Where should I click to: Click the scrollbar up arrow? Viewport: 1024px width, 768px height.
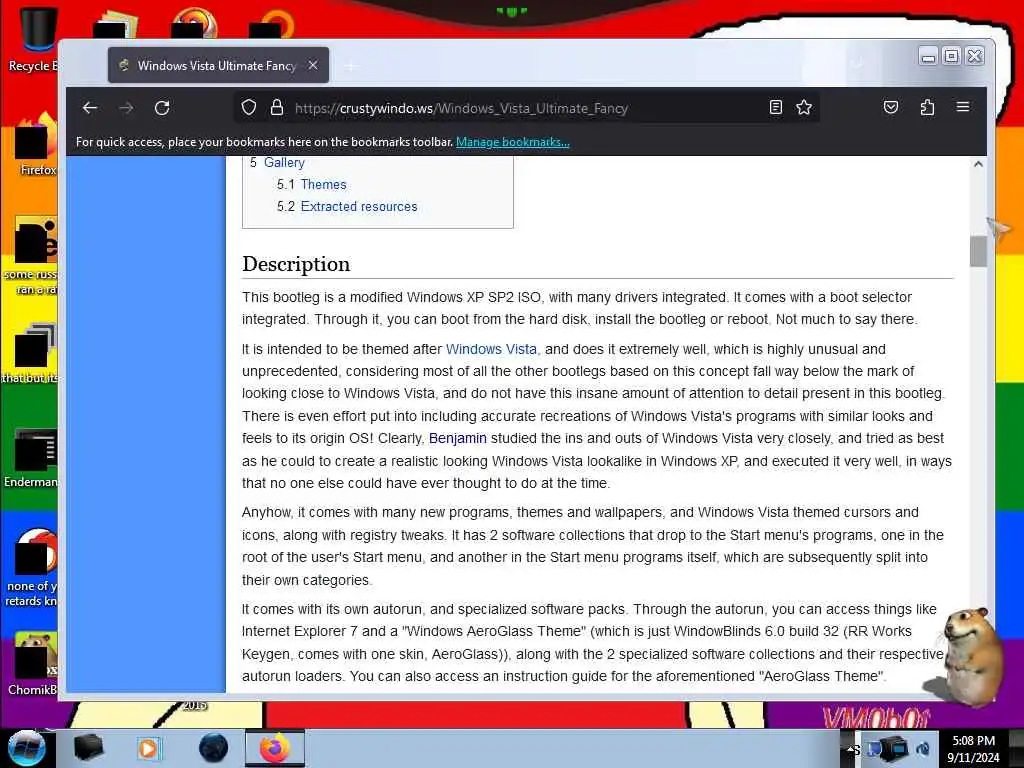point(978,164)
